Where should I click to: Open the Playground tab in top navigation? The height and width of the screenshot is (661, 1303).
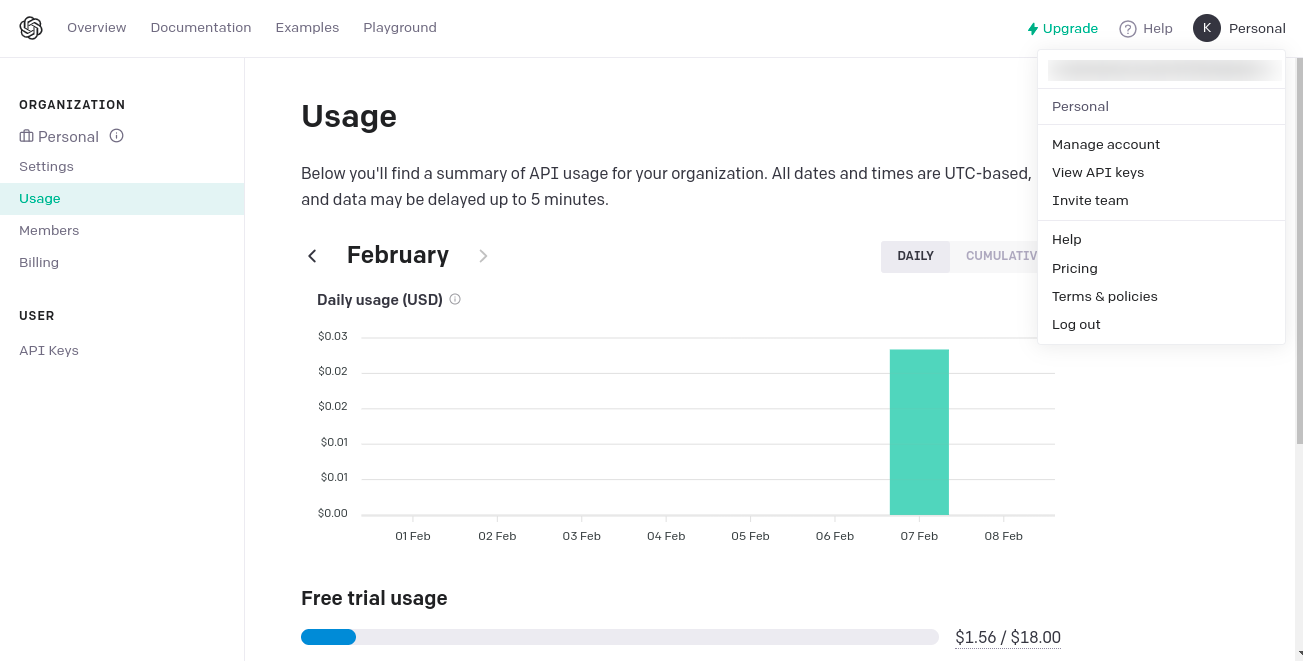point(400,28)
